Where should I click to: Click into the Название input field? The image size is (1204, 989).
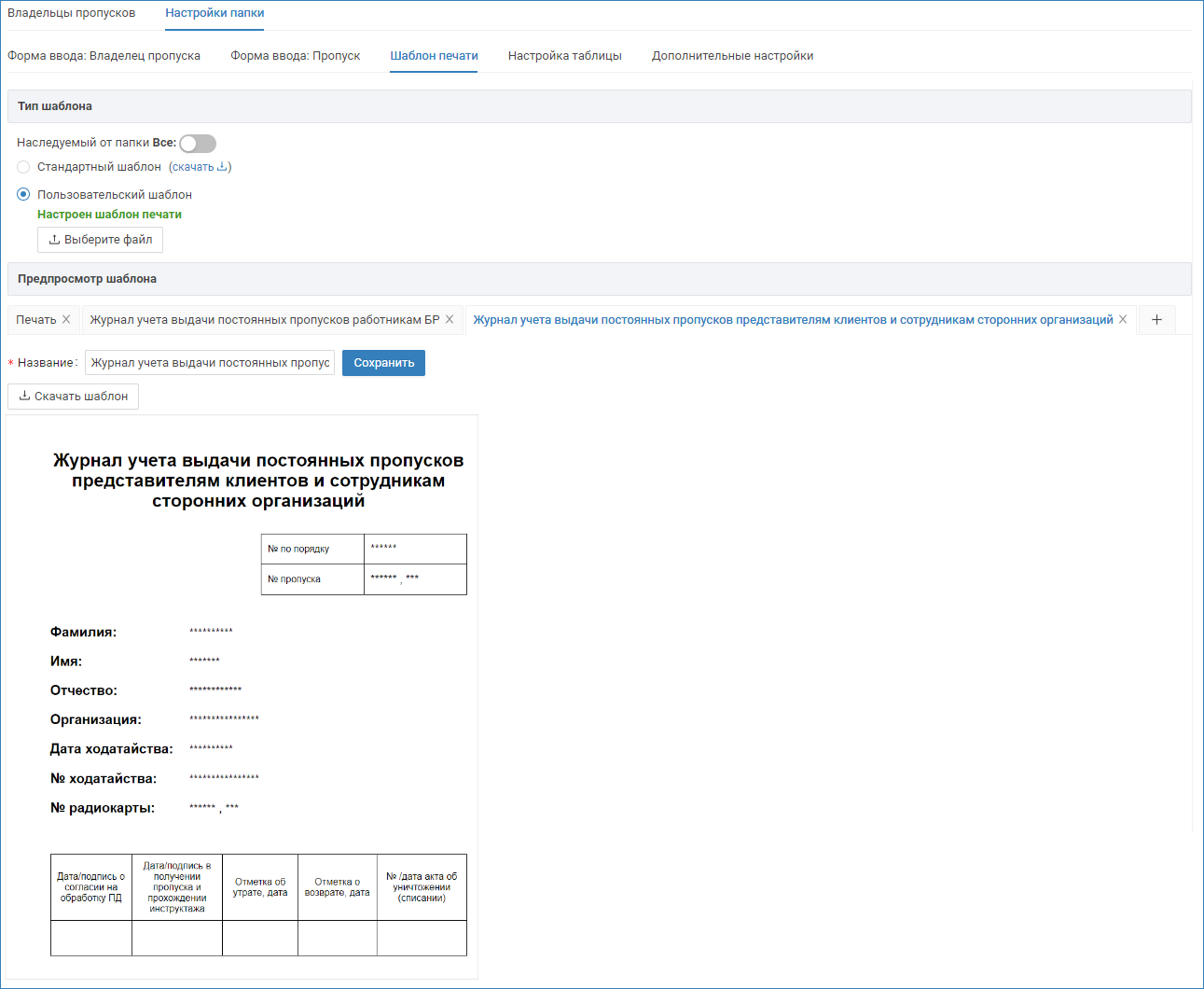tap(210, 363)
